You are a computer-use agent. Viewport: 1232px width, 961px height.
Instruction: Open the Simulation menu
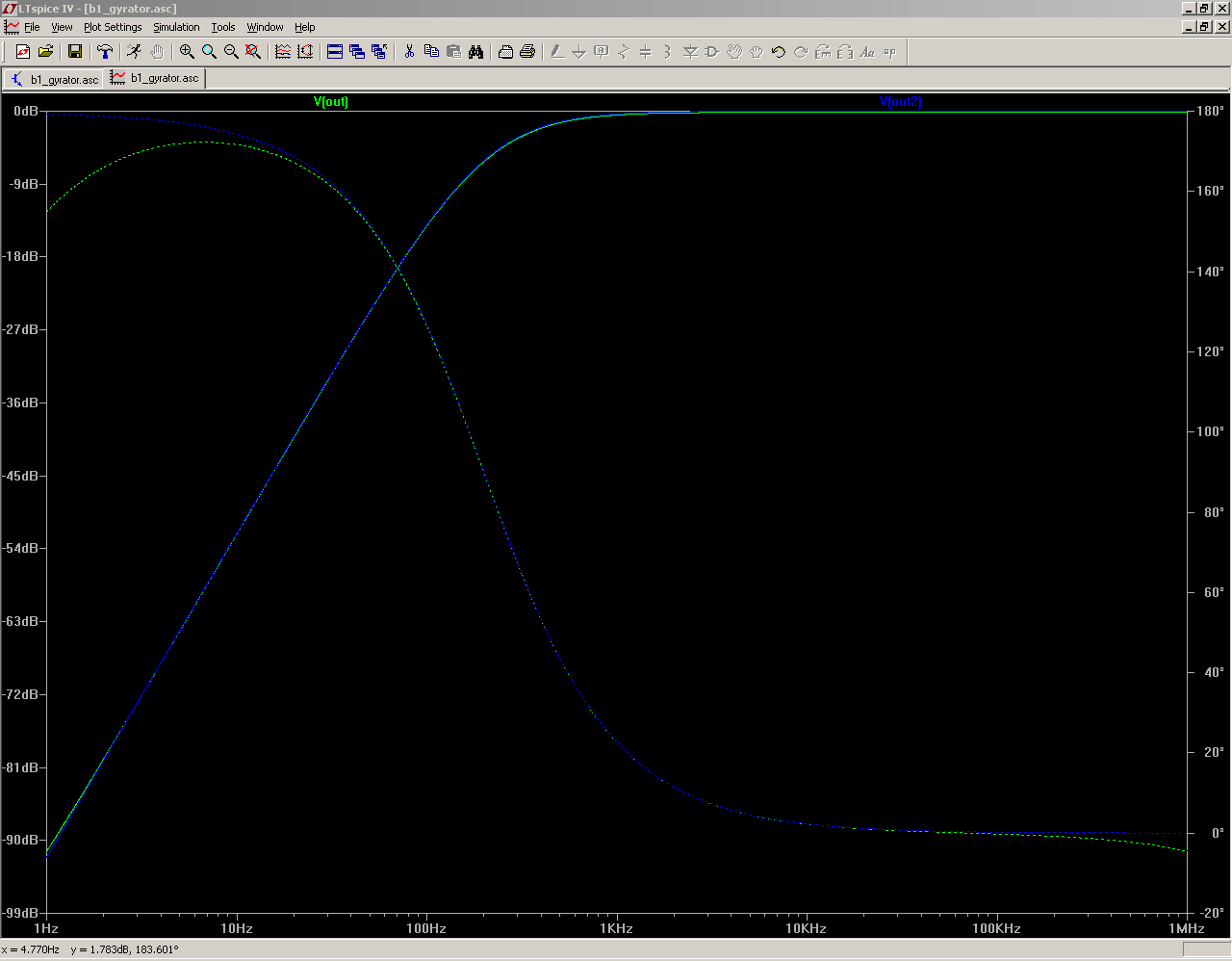(176, 27)
